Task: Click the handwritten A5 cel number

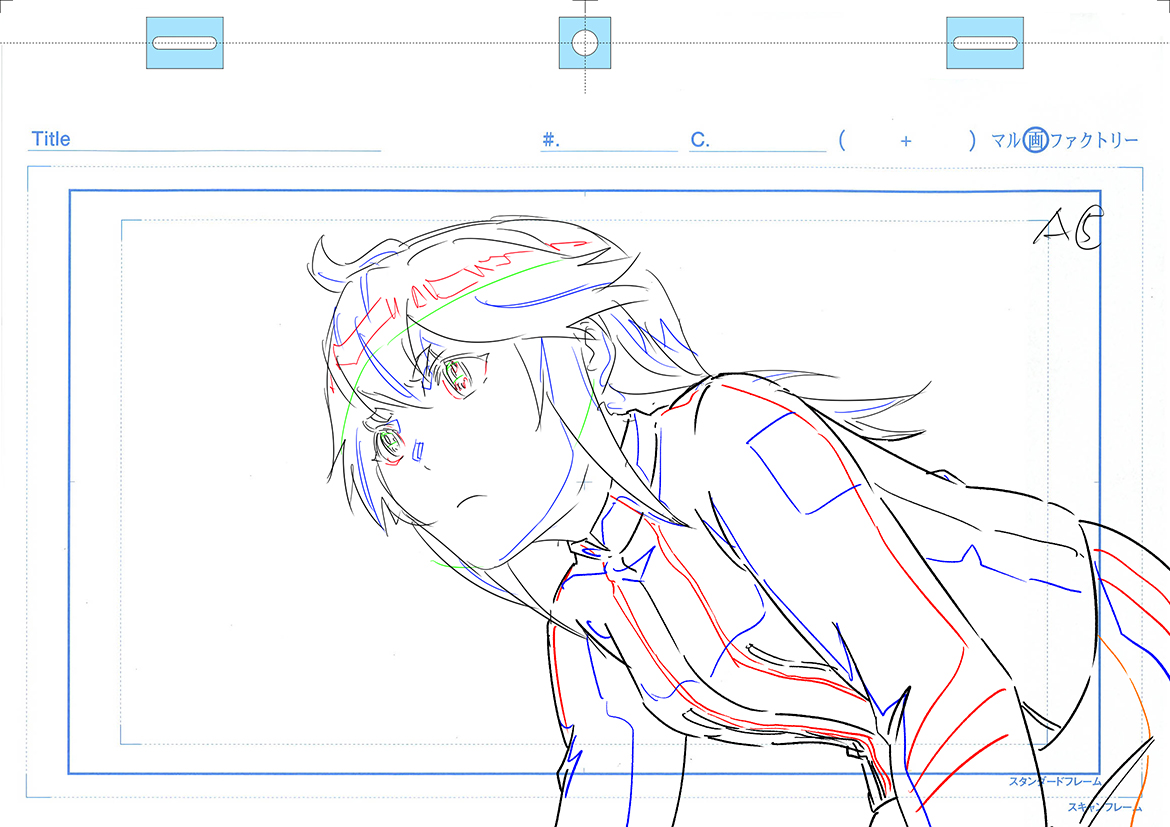Action: coord(1068,227)
